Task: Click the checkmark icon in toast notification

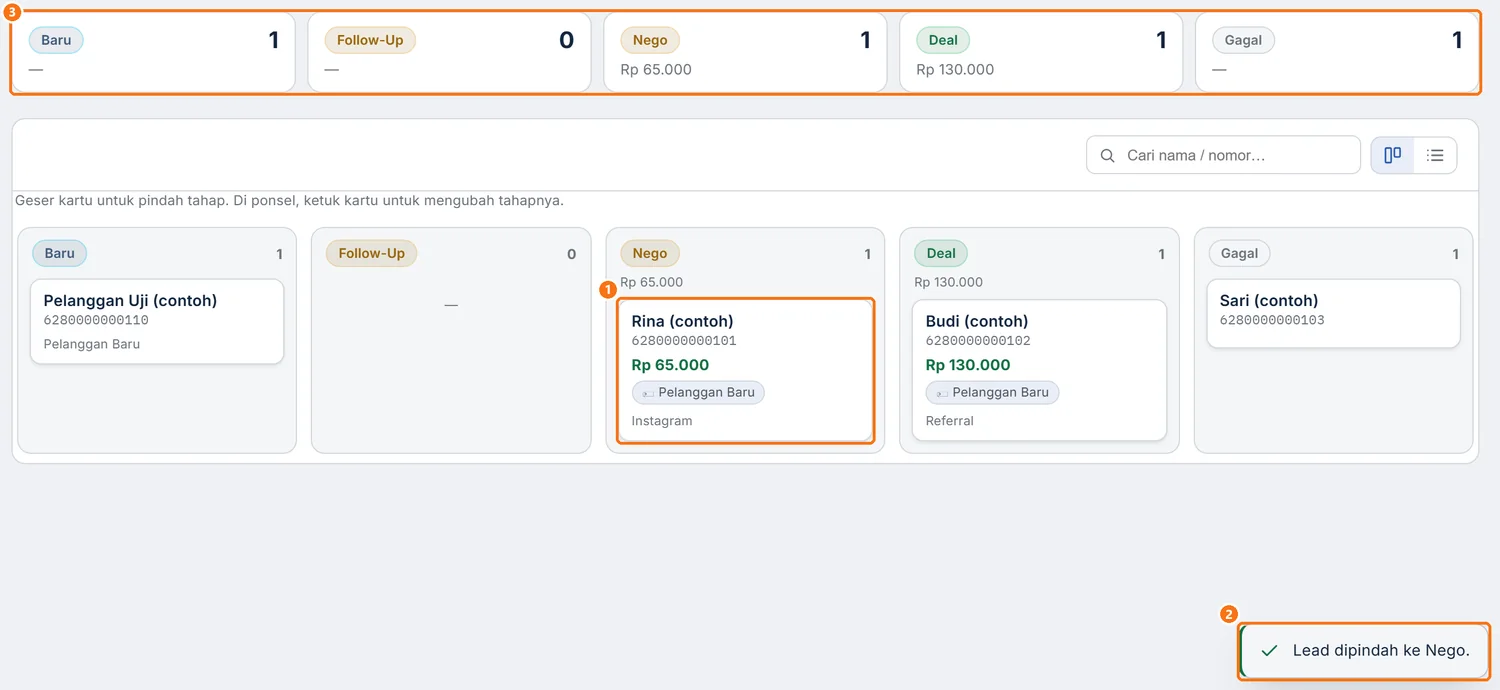Action: pyautogui.click(x=1269, y=651)
